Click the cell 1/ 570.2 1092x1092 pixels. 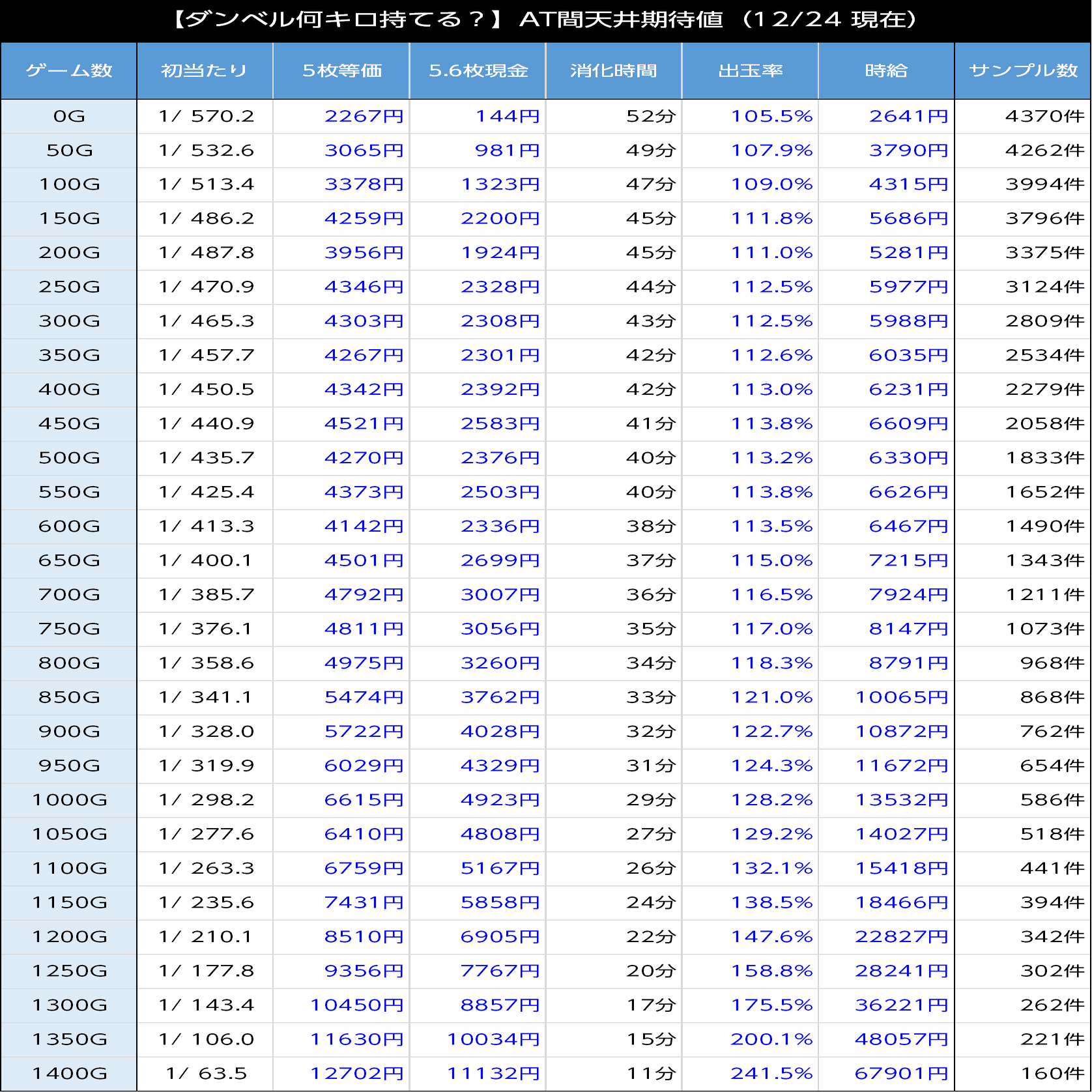click(206, 117)
